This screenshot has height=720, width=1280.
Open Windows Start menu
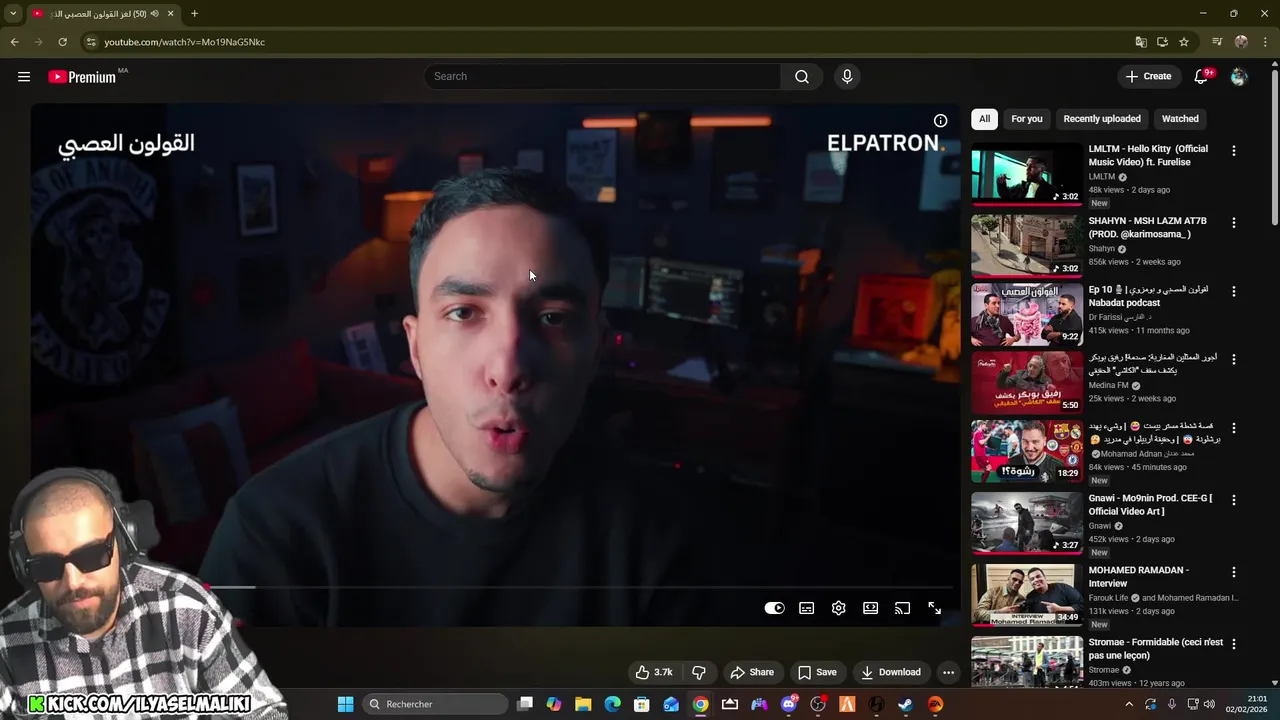(x=345, y=704)
